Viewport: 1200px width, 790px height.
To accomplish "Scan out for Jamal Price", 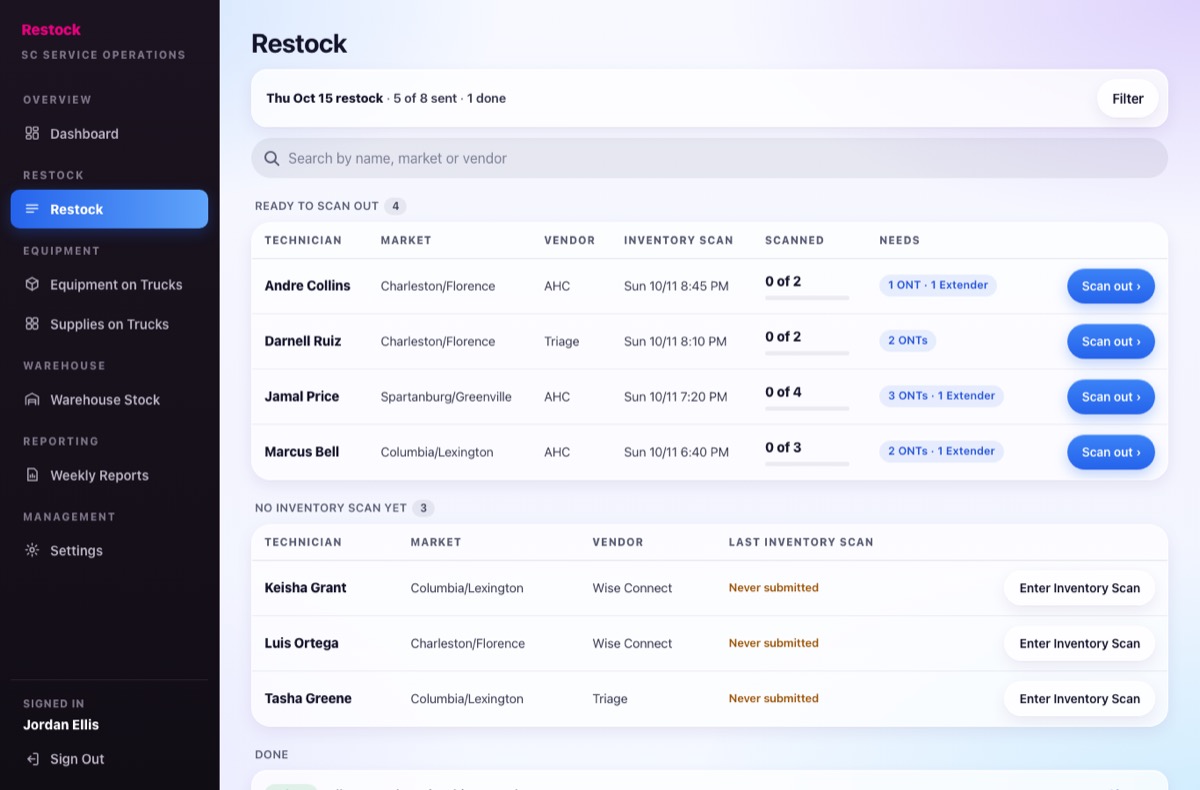I will (x=1111, y=397).
